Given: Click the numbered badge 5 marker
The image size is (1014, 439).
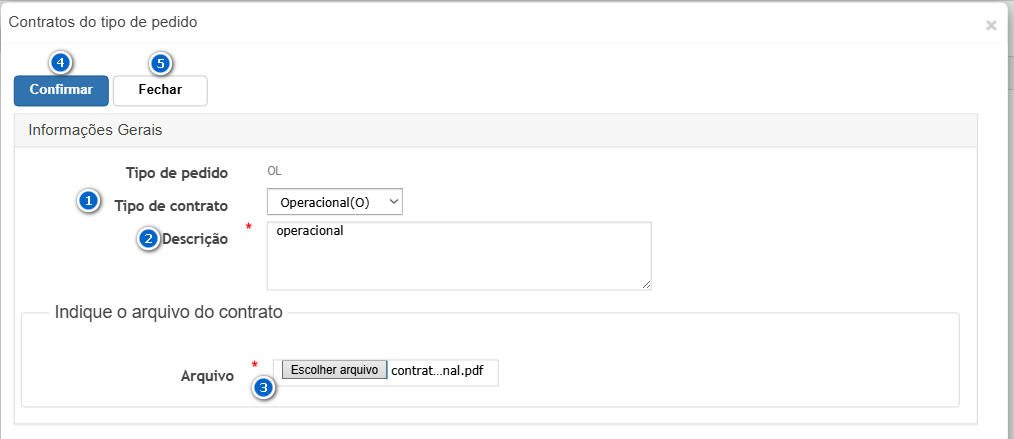Looking at the screenshot, I should tap(160, 63).
